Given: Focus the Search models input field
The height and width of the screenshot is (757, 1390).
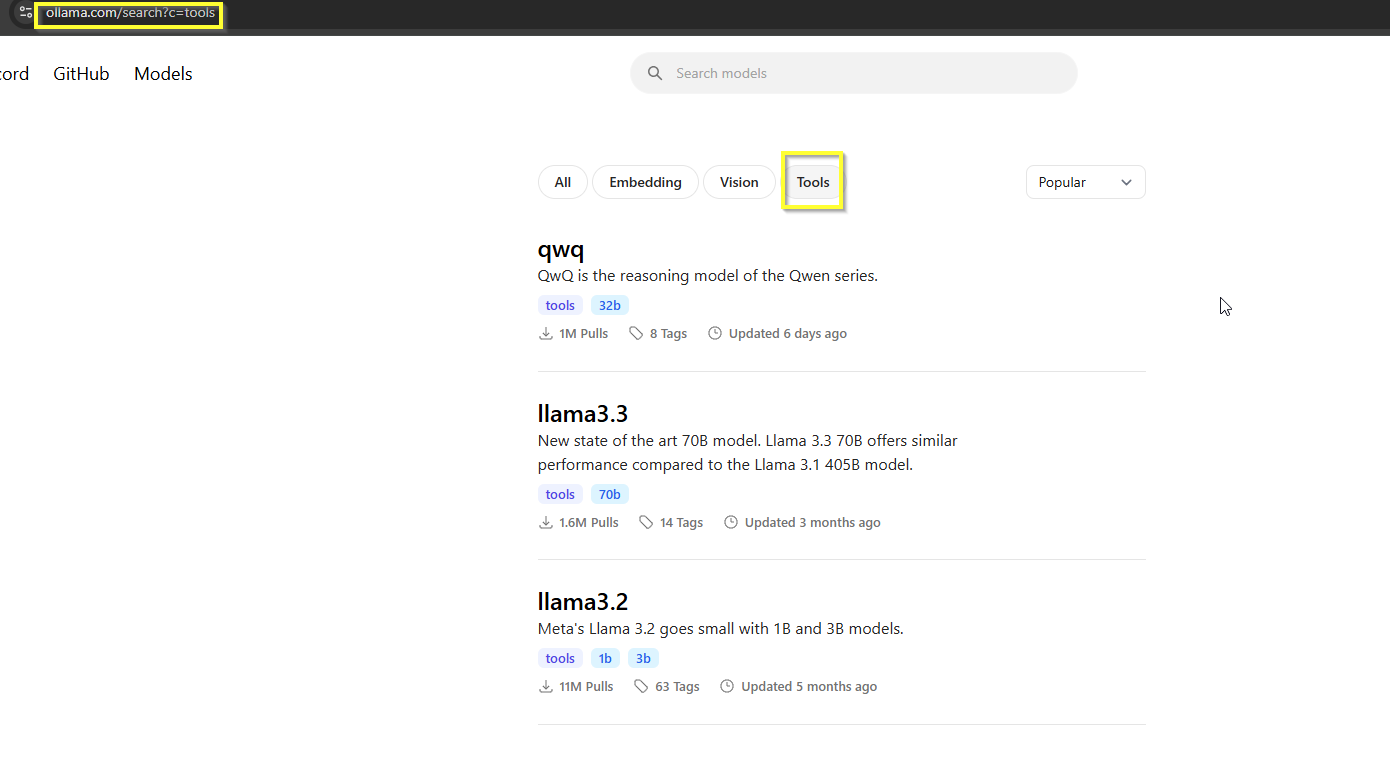Looking at the screenshot, I should point(860,73).
